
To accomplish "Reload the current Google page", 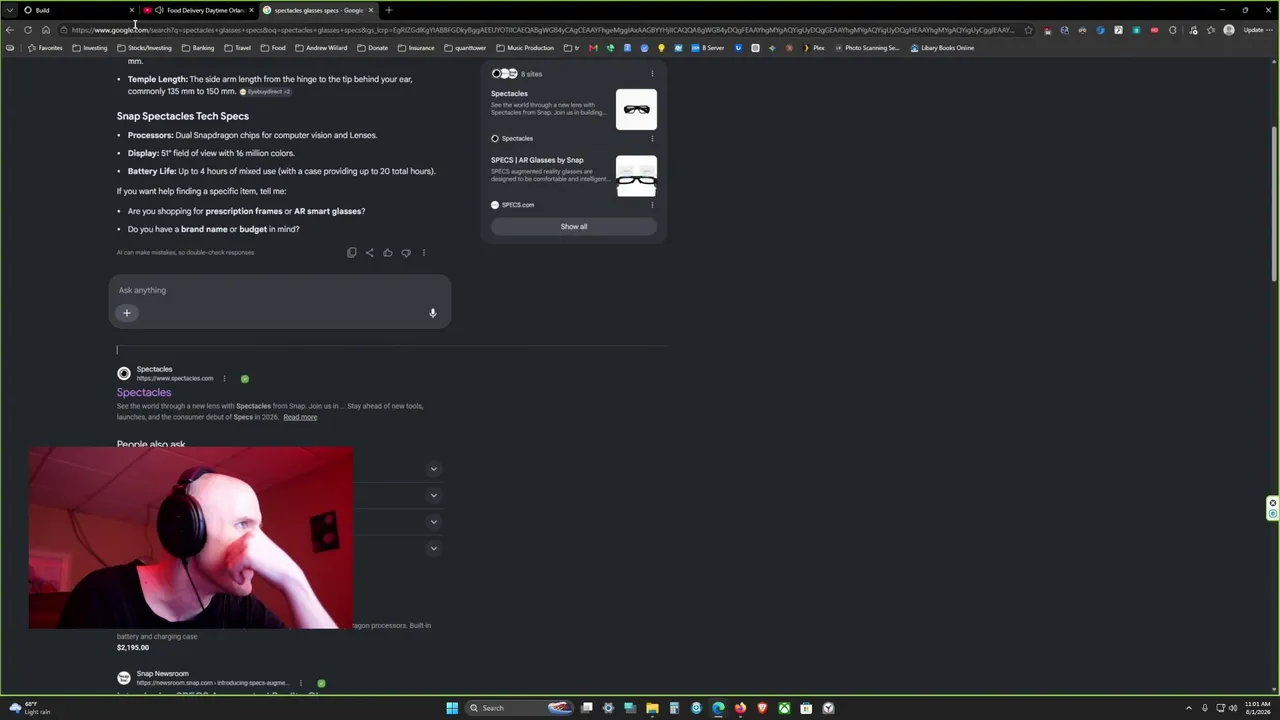I will [x=27, y=30].
